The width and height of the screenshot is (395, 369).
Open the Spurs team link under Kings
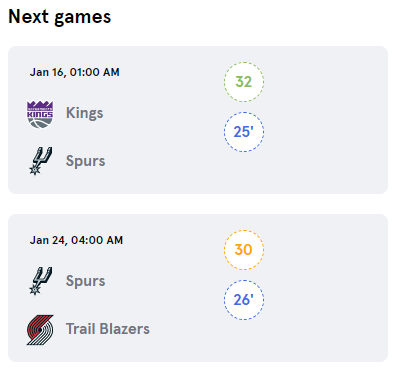tap(86, 161)
